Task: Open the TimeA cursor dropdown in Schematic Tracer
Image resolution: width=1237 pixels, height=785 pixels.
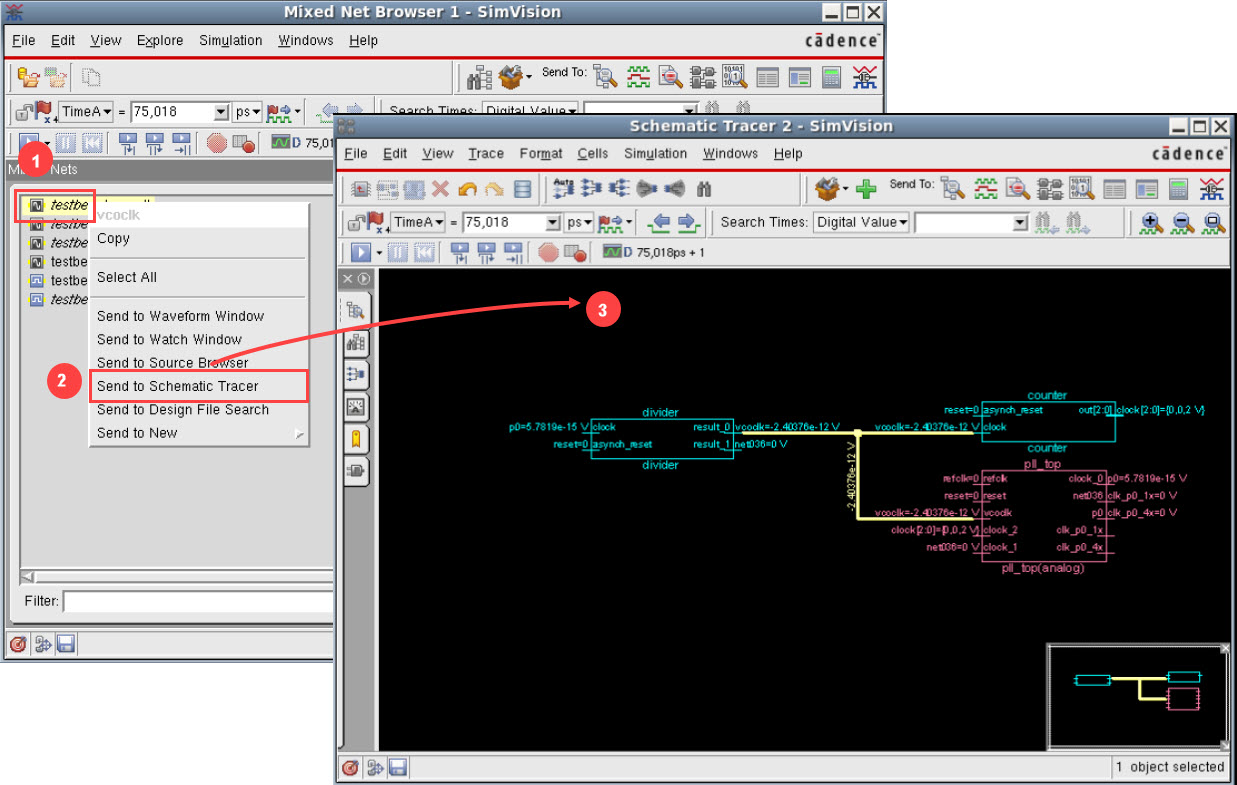Action: pos(418,222)
